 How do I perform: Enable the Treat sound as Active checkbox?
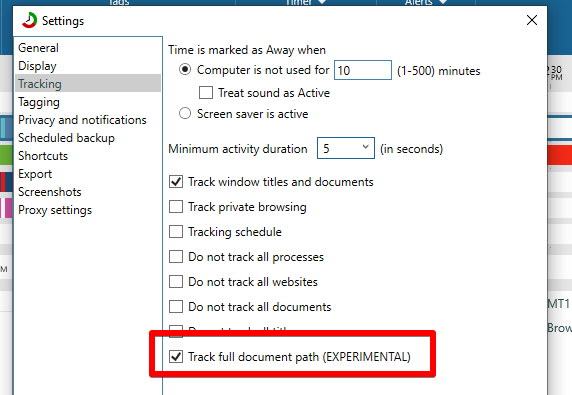[206, 93]
